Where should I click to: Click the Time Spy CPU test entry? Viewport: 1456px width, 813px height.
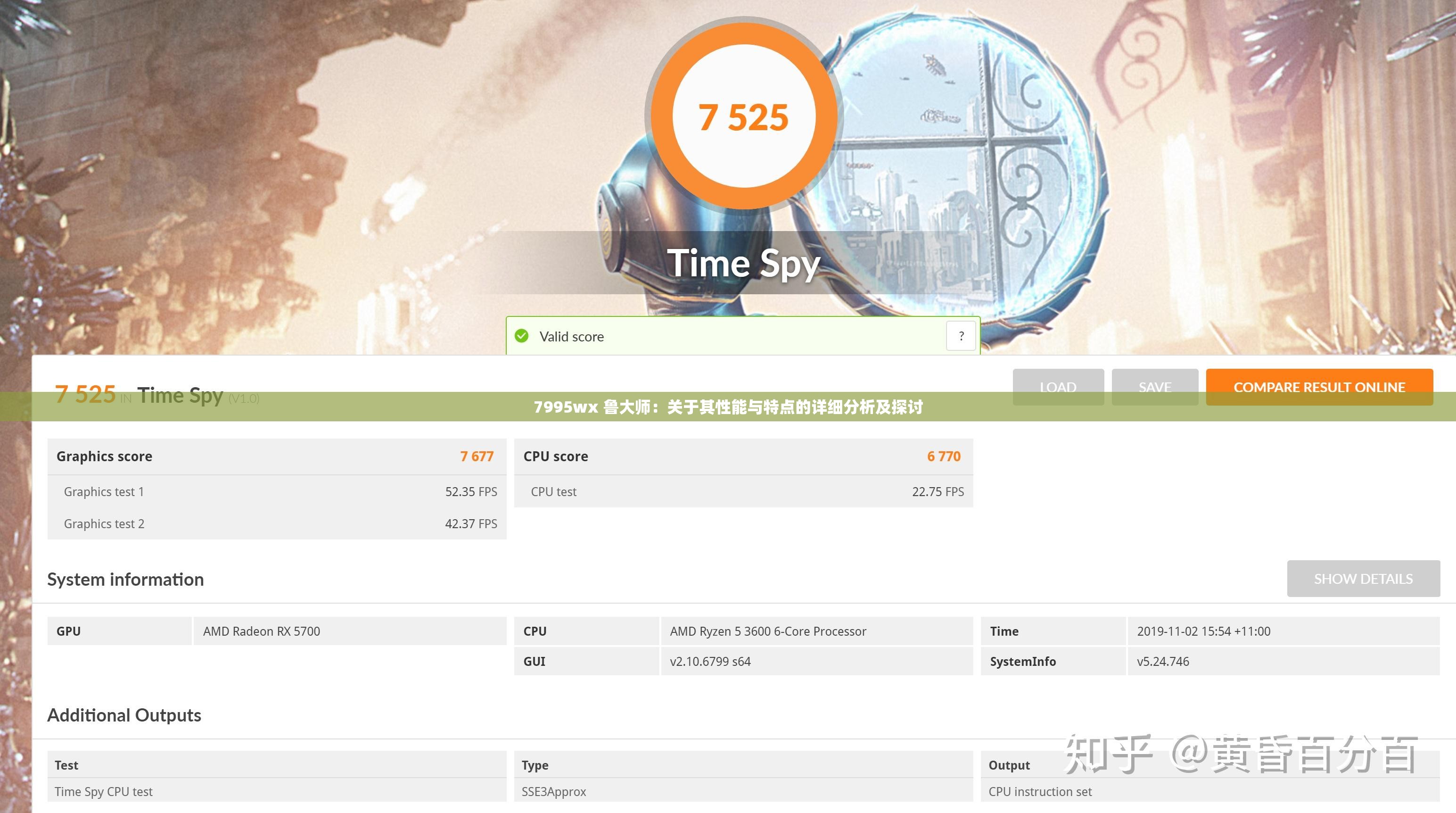point(104,791)
